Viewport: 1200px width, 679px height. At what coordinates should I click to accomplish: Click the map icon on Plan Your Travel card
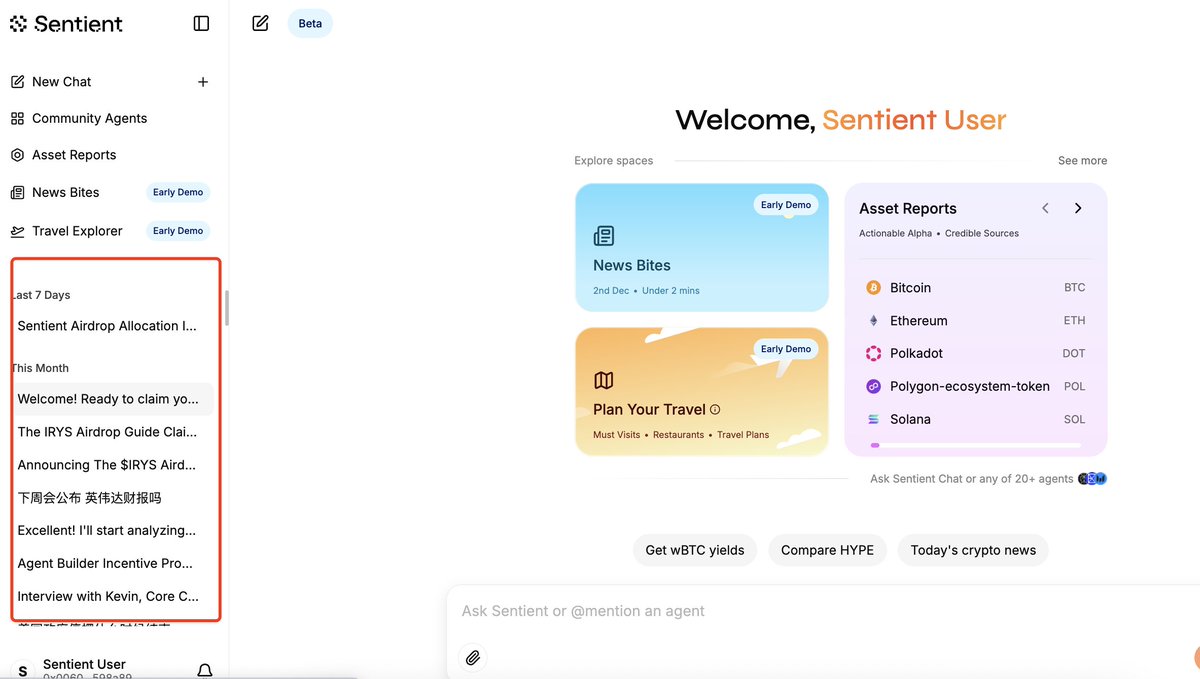coord(603,380)
